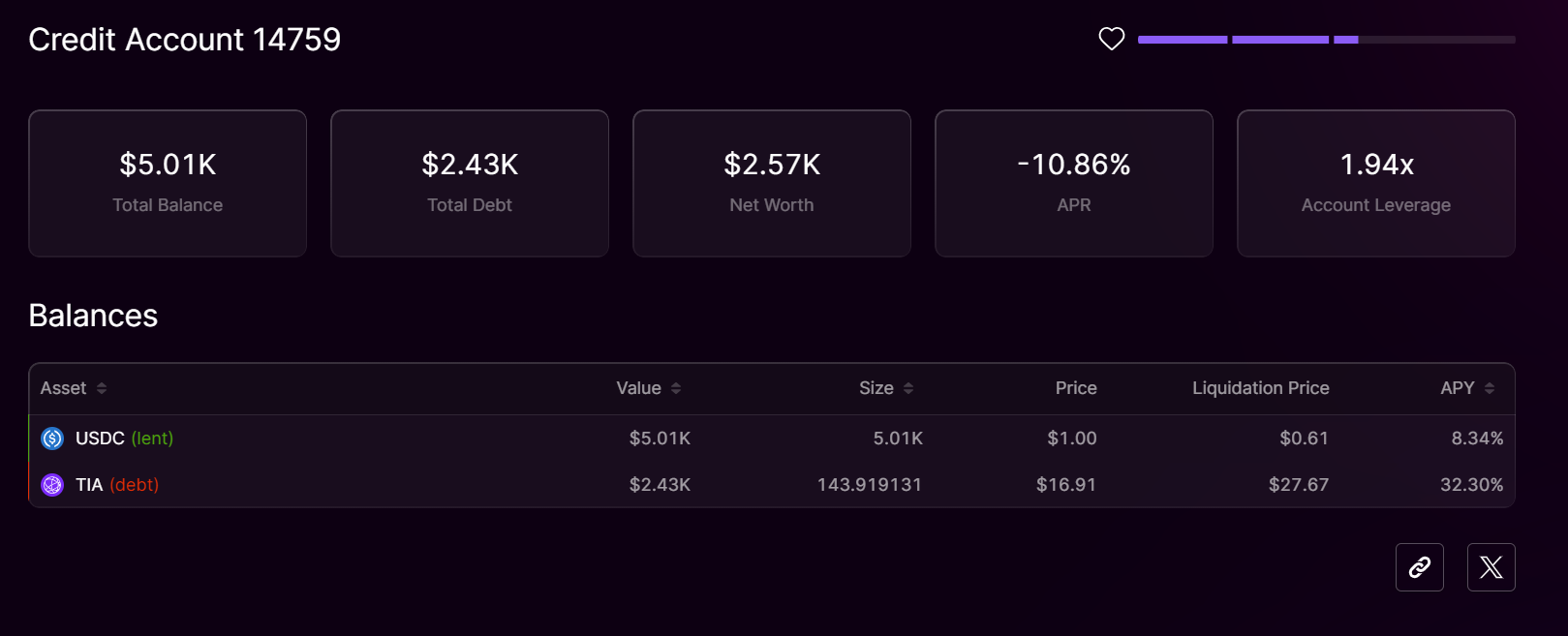Select the Total Balance card

[168, 183]
